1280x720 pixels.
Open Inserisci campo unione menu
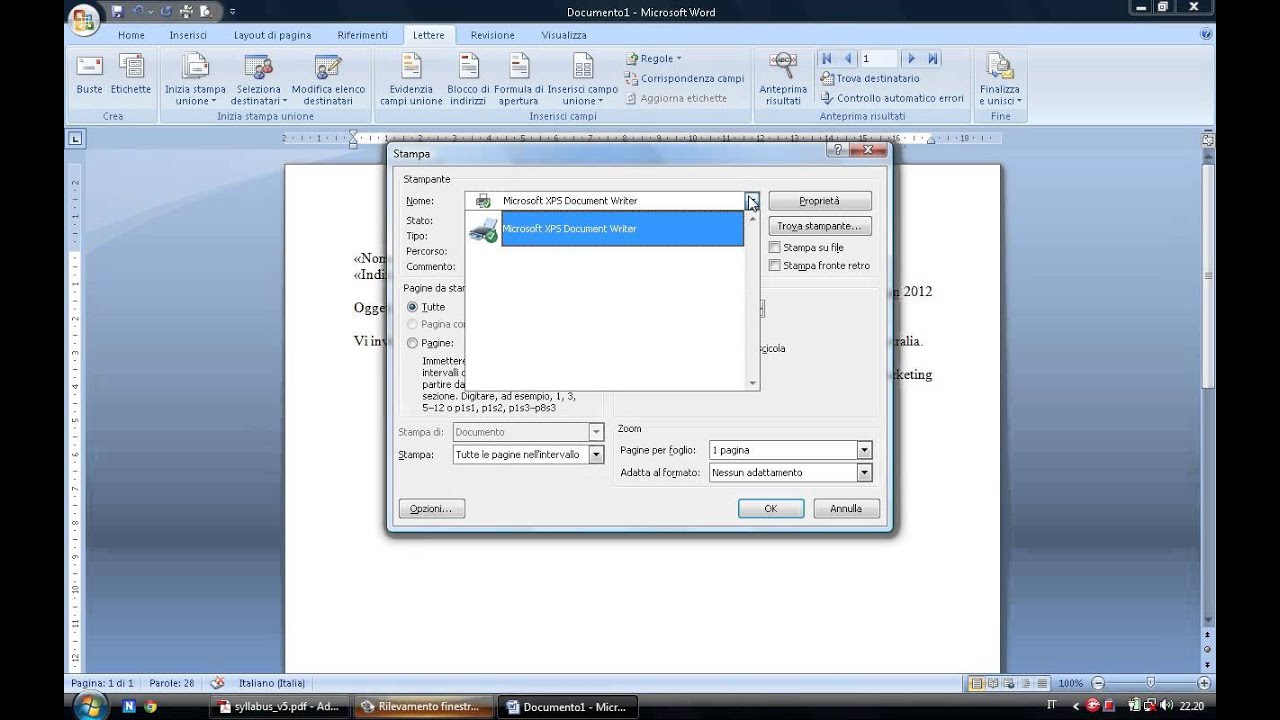pos(583,80)
